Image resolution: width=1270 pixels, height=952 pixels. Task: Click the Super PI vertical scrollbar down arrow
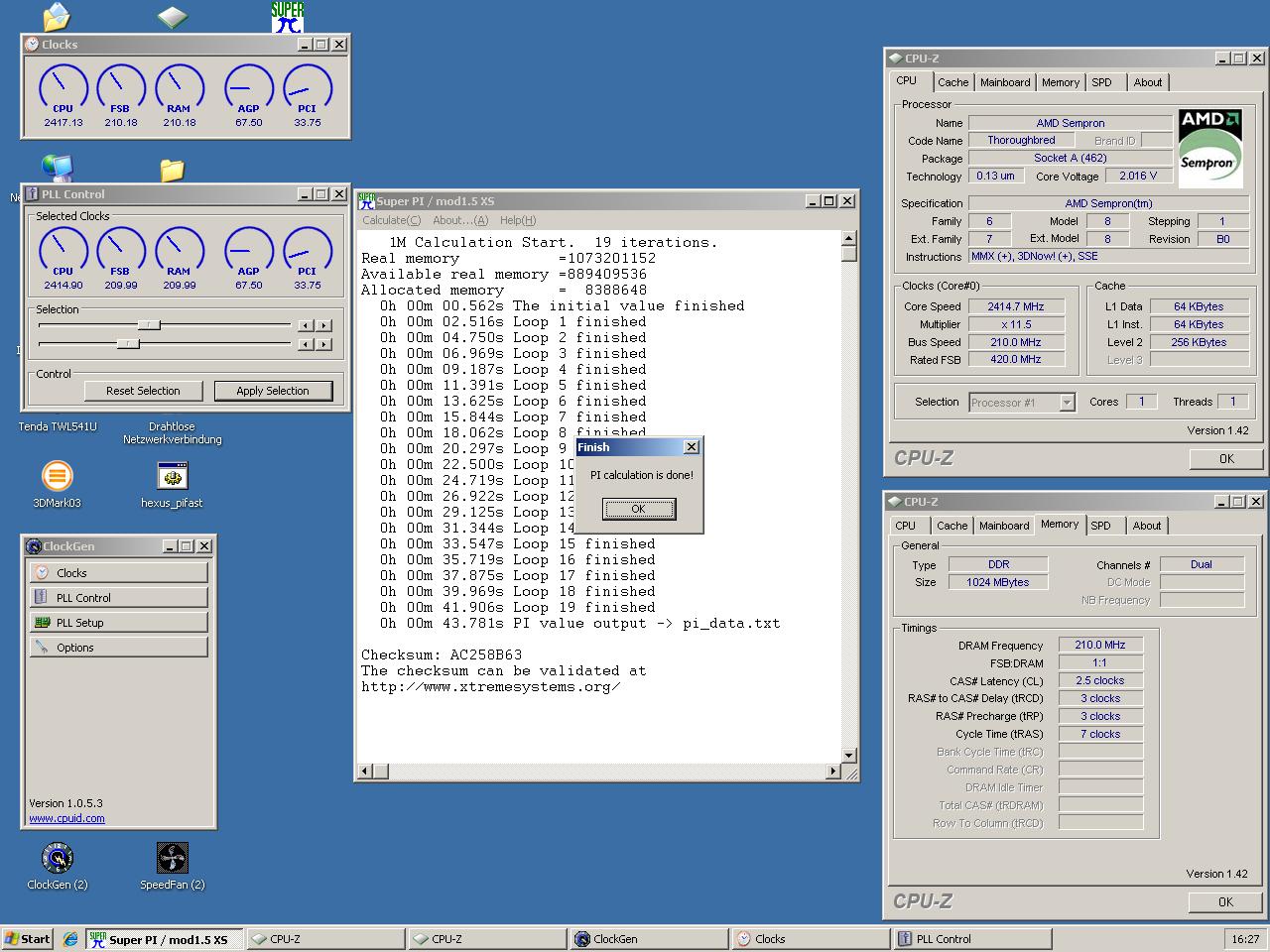click(849, 755)
